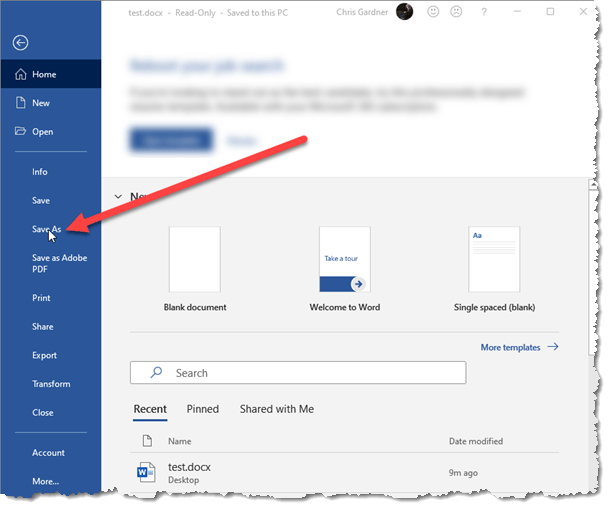Screen dimensions: 609x508
Task: Click the Home house icon in sidebar
Action: pos(21,74)
